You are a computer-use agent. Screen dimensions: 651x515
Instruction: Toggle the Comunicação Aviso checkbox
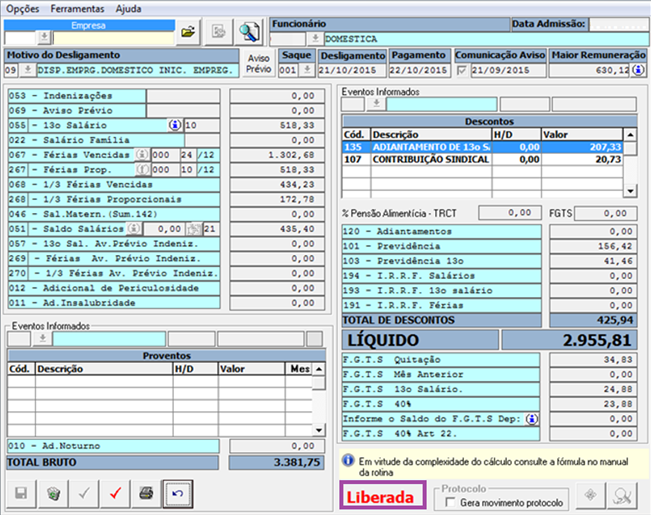462,71
